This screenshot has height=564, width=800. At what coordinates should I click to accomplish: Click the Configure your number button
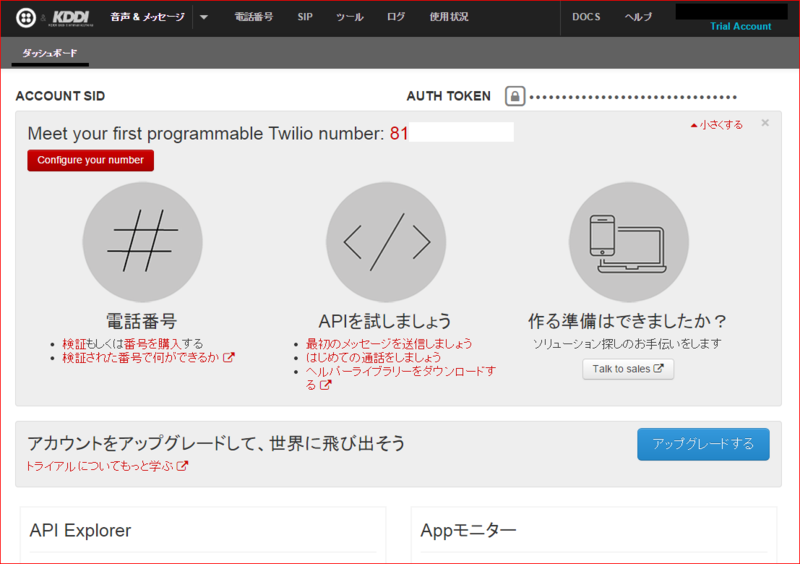(x=90, y=160)
